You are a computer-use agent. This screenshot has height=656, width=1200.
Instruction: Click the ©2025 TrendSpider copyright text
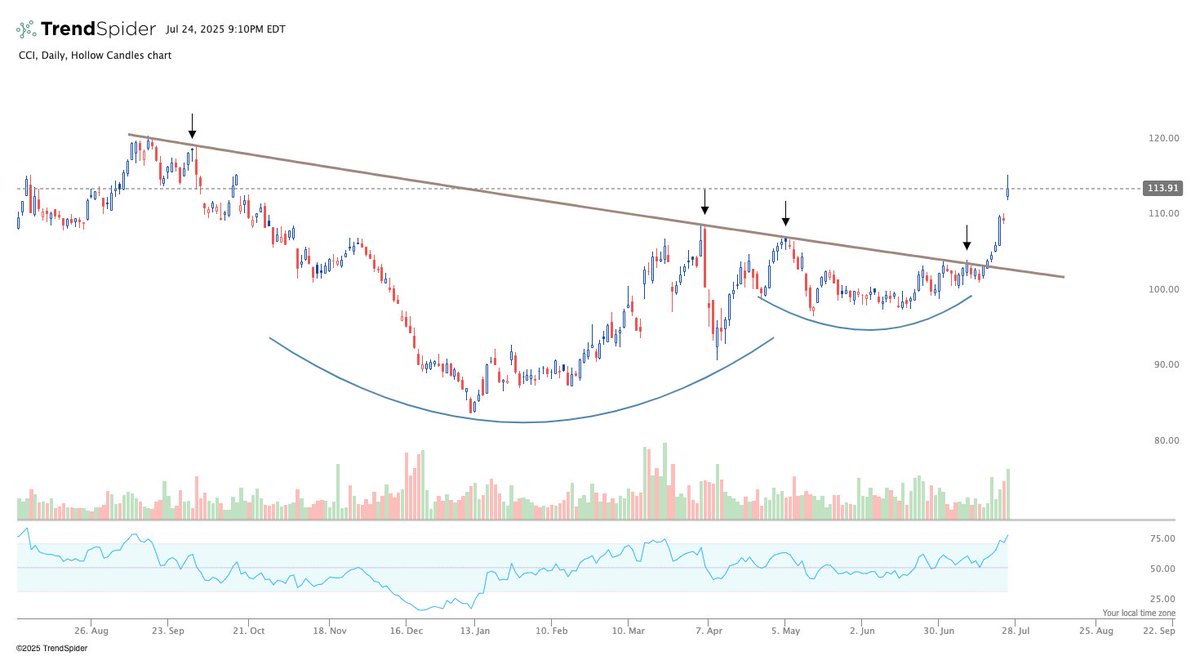[51, 648]
